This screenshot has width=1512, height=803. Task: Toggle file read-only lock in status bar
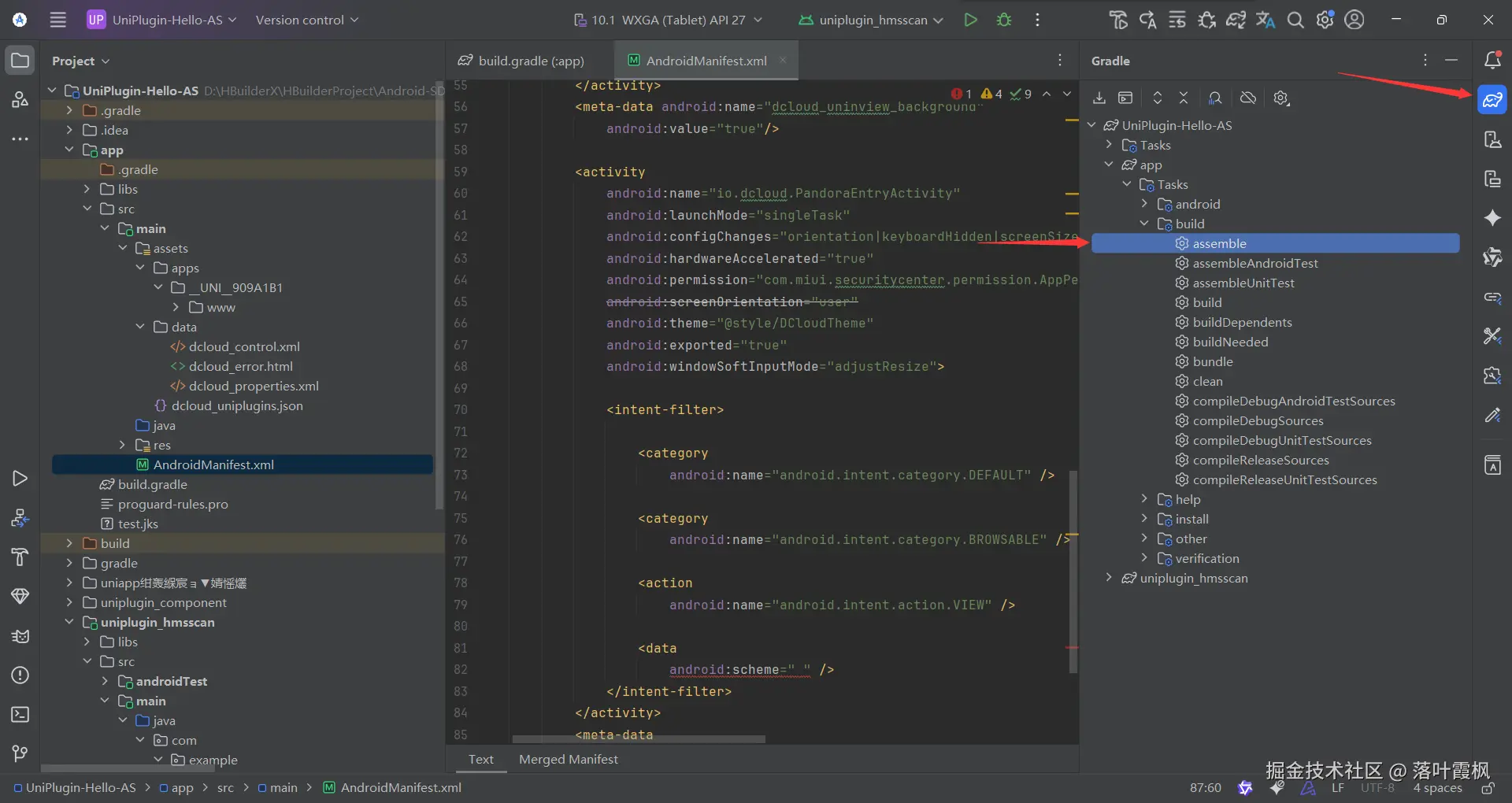pyautogui.click(x=1488, y=788)
